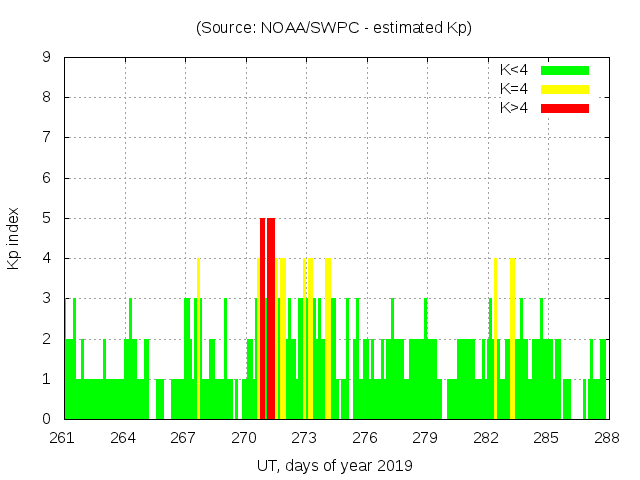Click x-axis tick label 285
This screenshot has width=640, height=480.
pyautogui.click(x=546, y=438)
